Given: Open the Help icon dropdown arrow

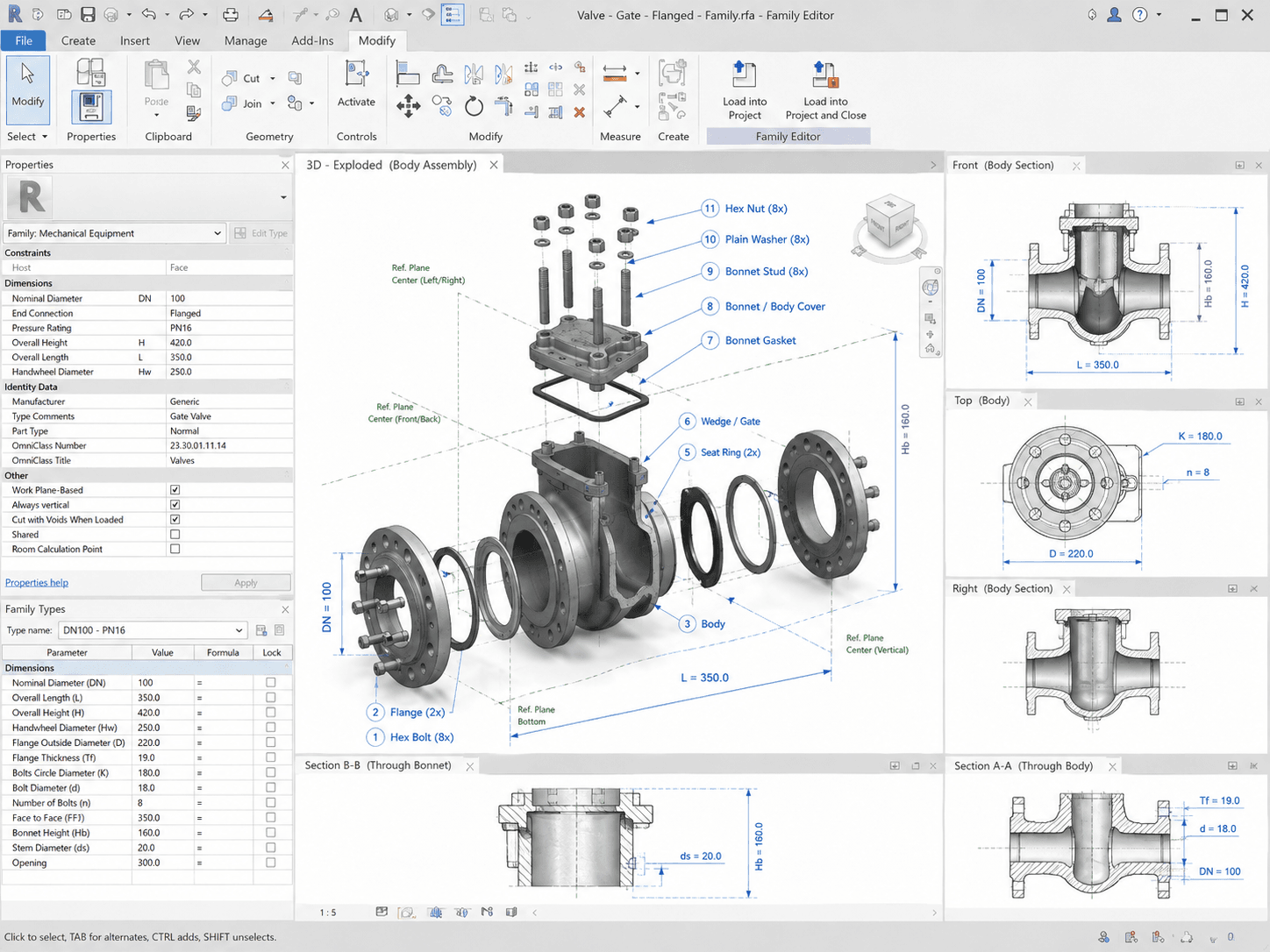Looking at the screenshot, I should pyautogui.click(x=1159, y=15).
